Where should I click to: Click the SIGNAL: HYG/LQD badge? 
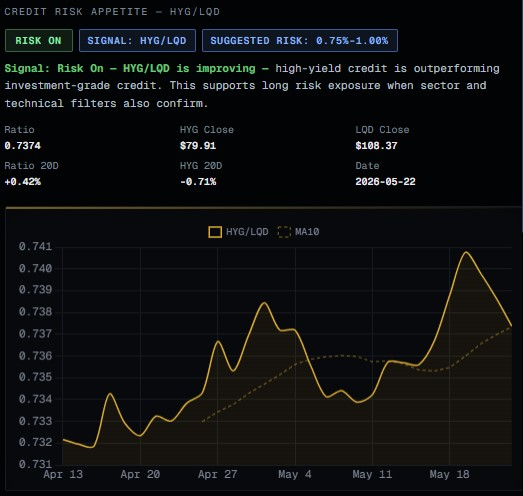(x=137, y=41)
